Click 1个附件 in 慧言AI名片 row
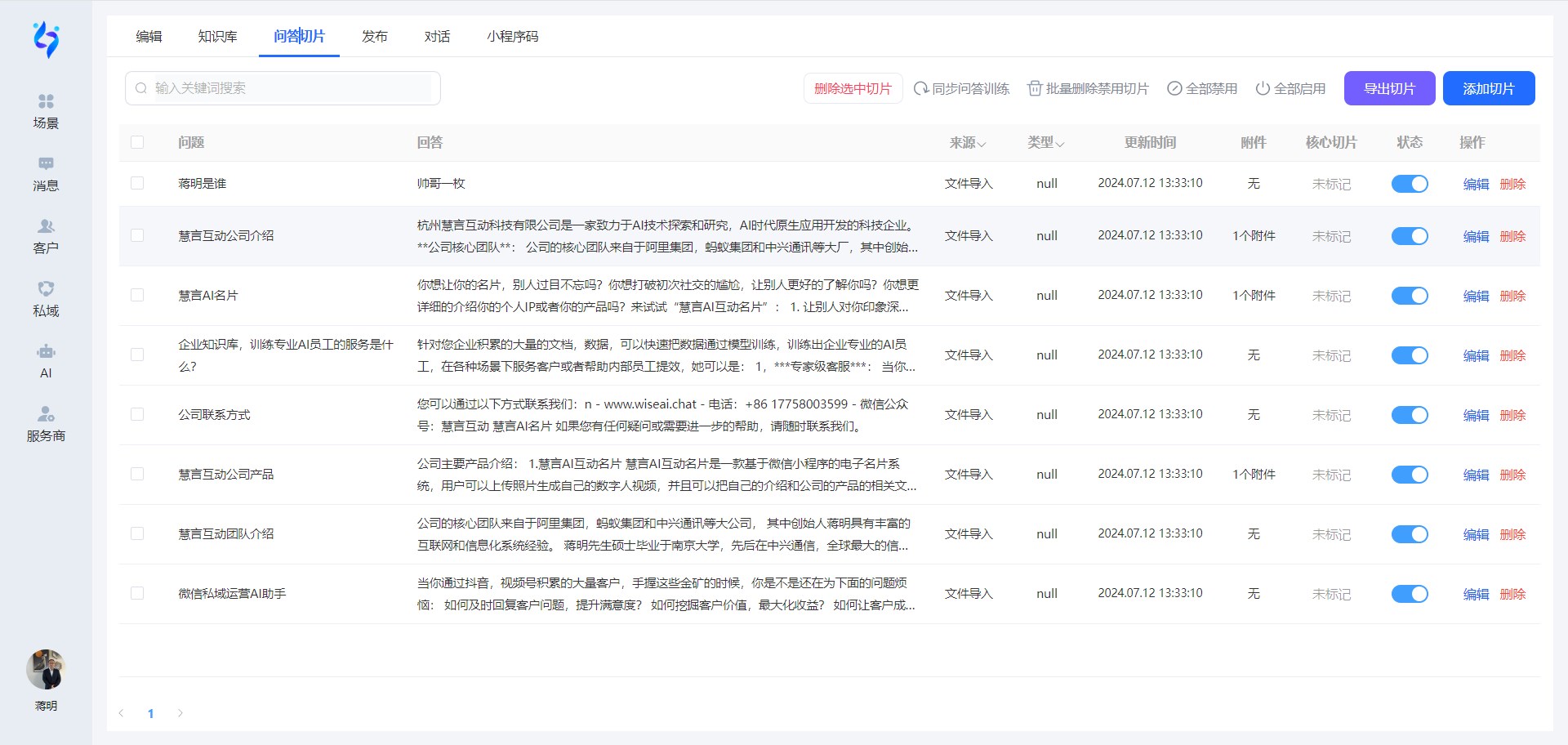The height and width of the screenshot is (745, 1568). pos(1254,296)
